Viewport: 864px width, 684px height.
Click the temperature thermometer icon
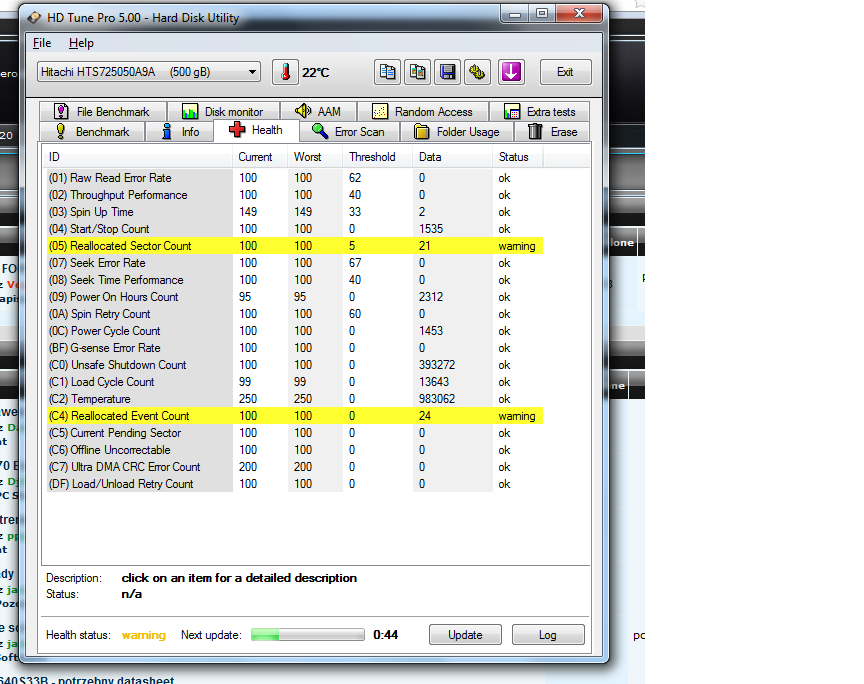tap(285, 72)
